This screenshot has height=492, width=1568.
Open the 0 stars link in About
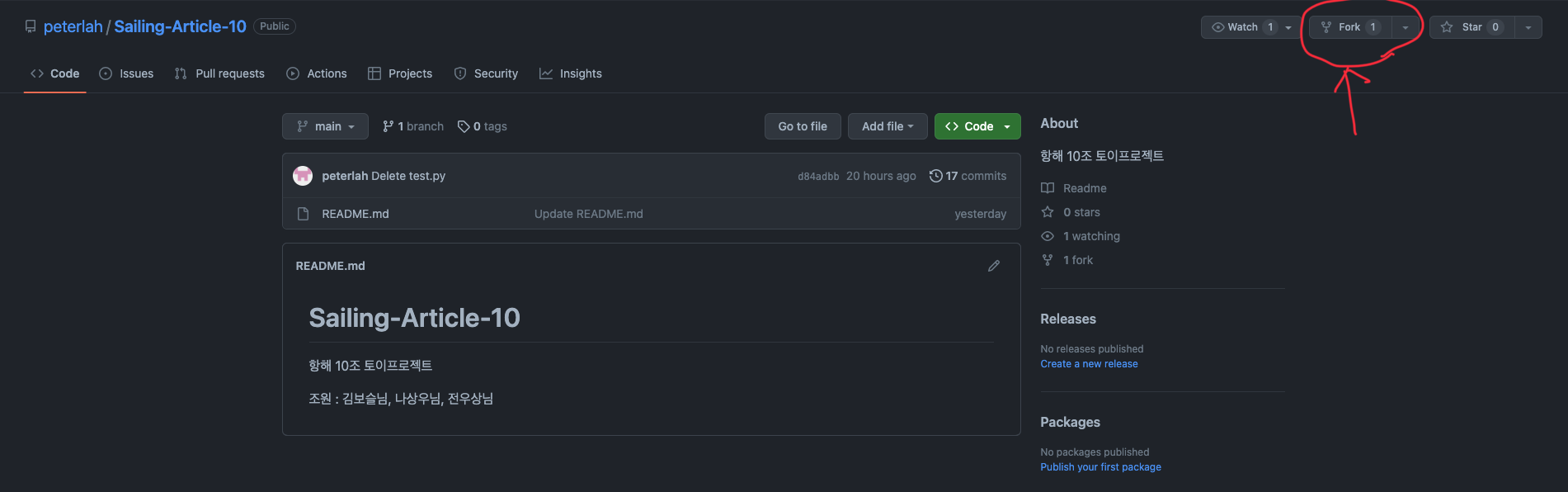(1071, 212)
